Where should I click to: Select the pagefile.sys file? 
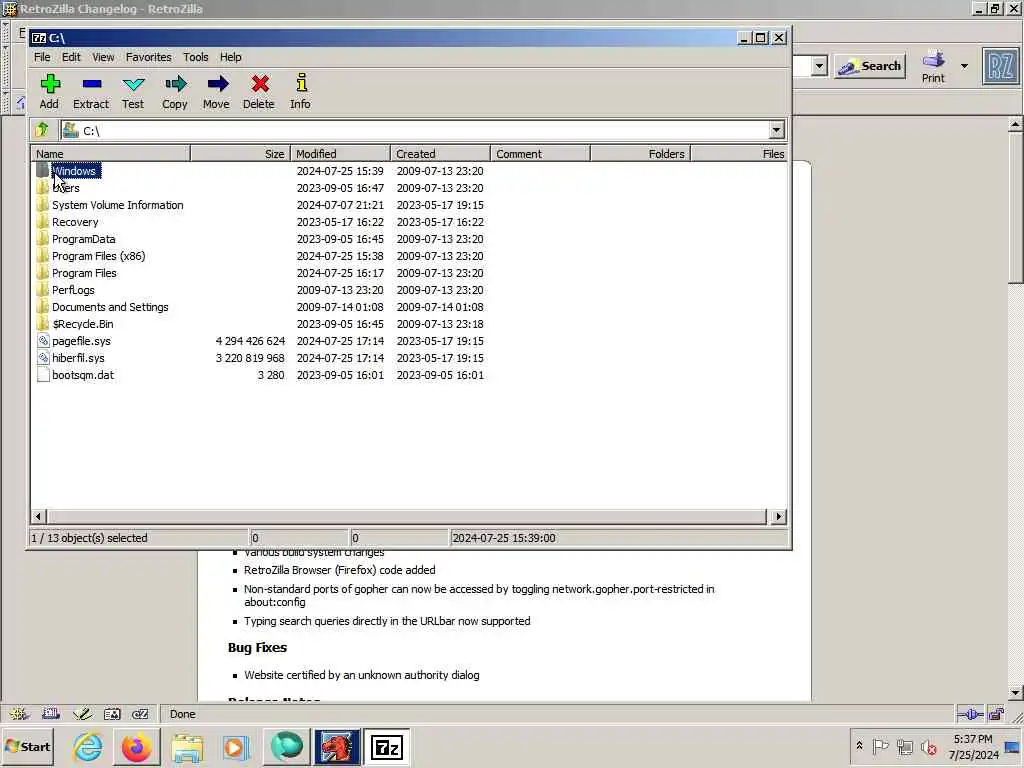pos(82,341)
